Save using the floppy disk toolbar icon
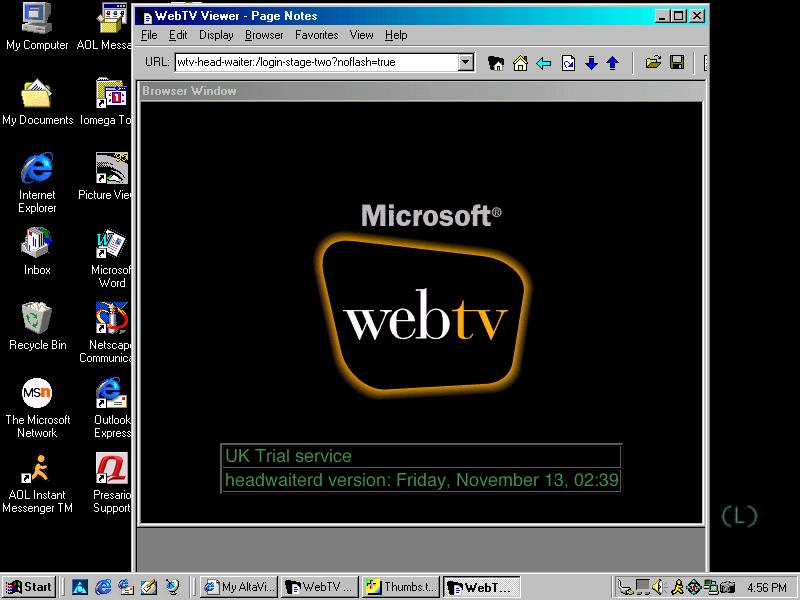Viewport: 800px width, 600px height. point(677,62)
